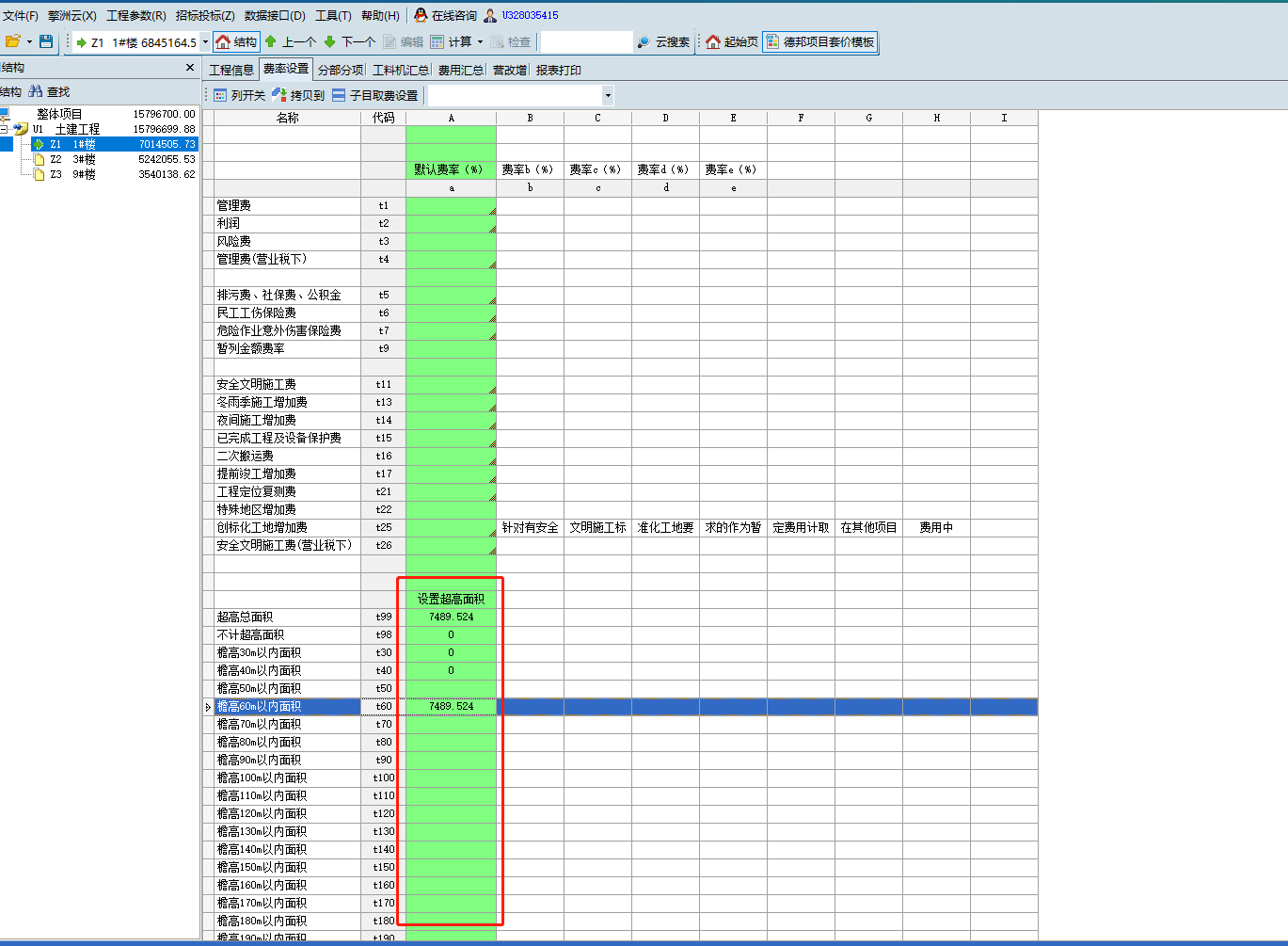Open the 数据接口(D) menu
Viewport: 1288px width, 946px height.
(x=275, y=15)
